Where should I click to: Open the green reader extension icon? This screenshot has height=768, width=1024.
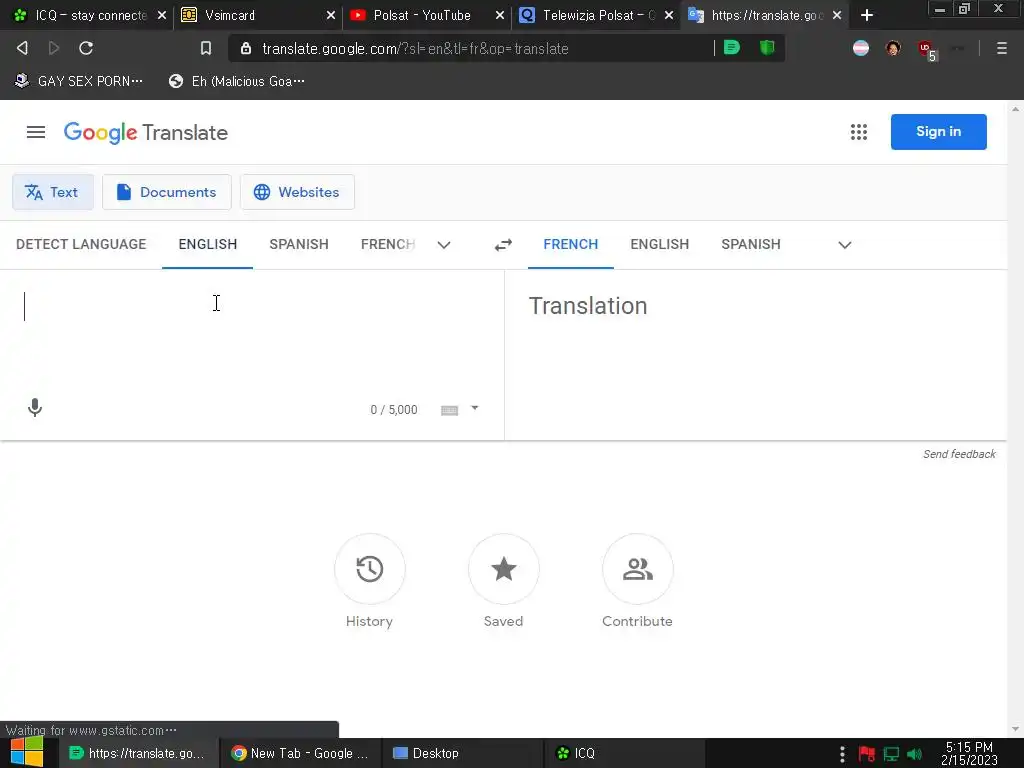pos(732,48)
